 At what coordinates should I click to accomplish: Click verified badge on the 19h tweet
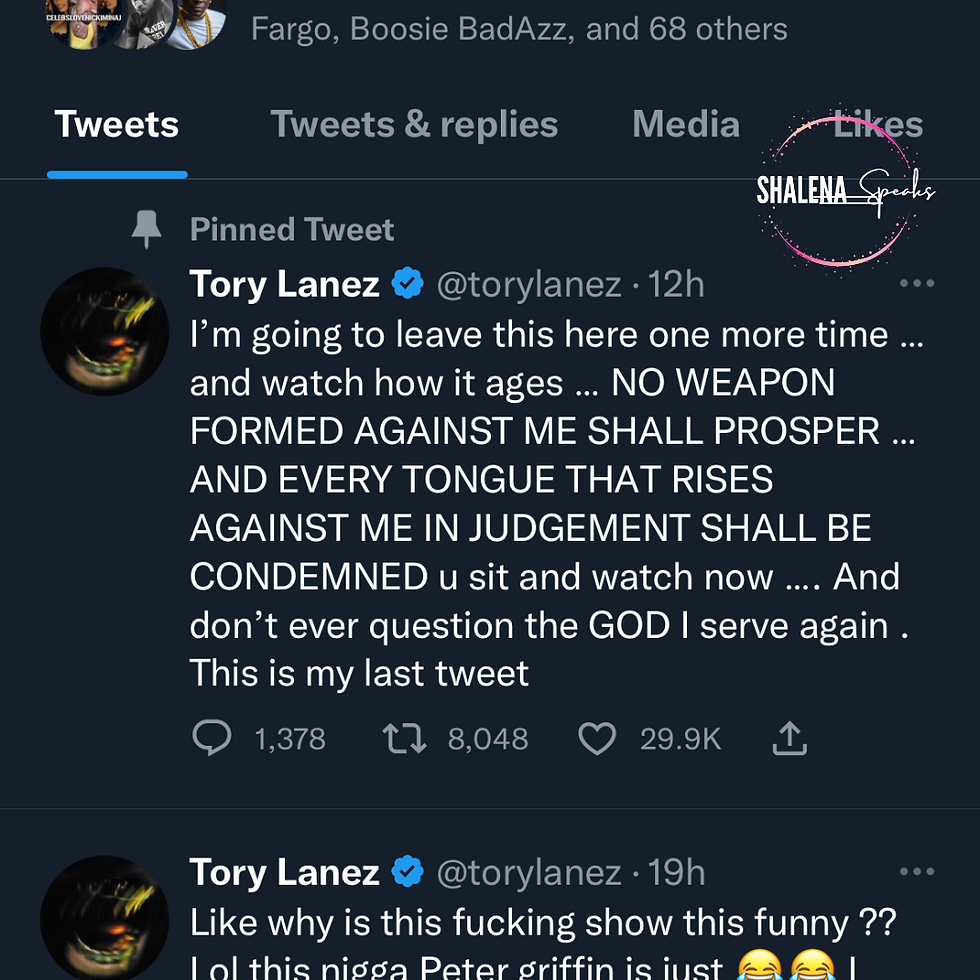point(407,873)
